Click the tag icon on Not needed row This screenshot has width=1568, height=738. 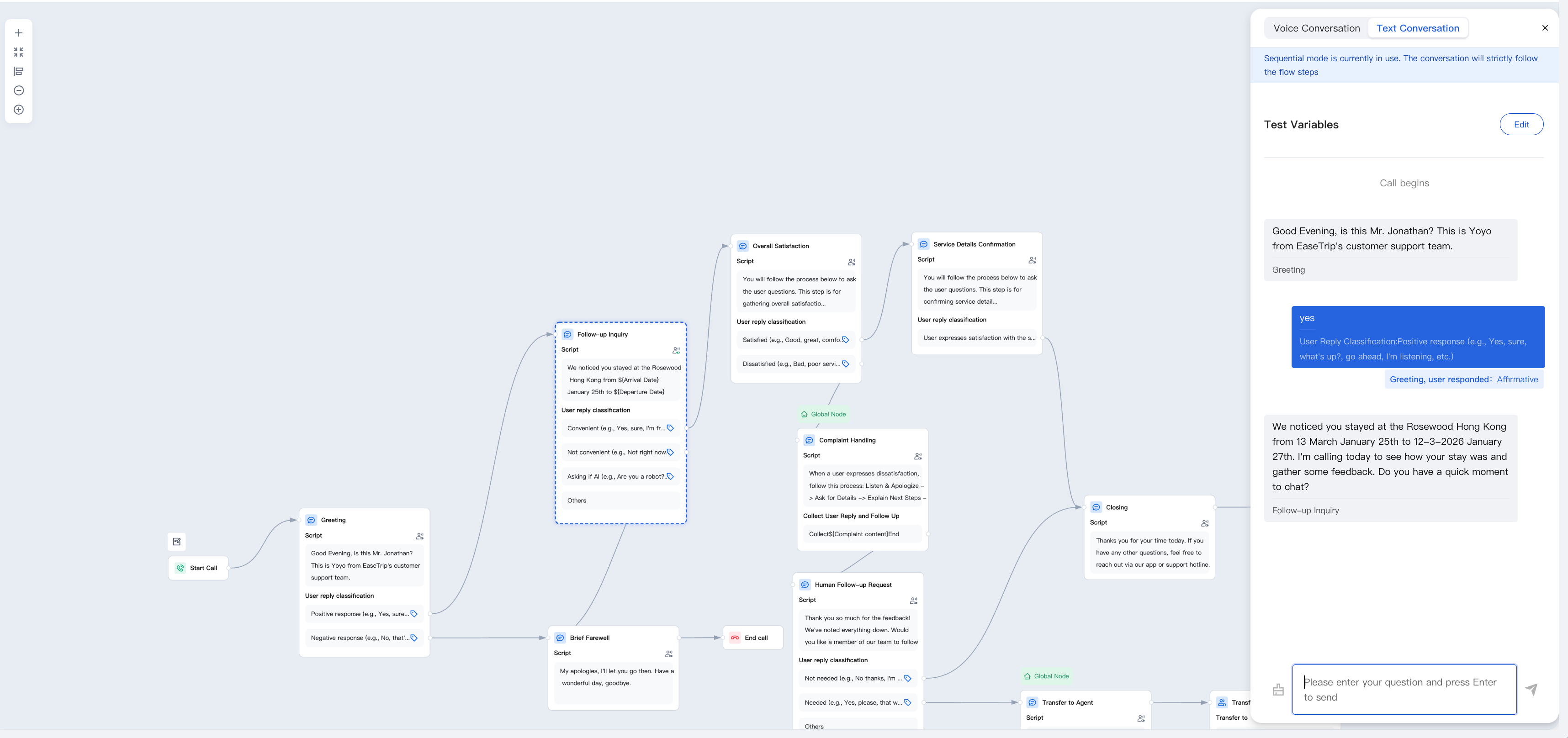(907, 678)
